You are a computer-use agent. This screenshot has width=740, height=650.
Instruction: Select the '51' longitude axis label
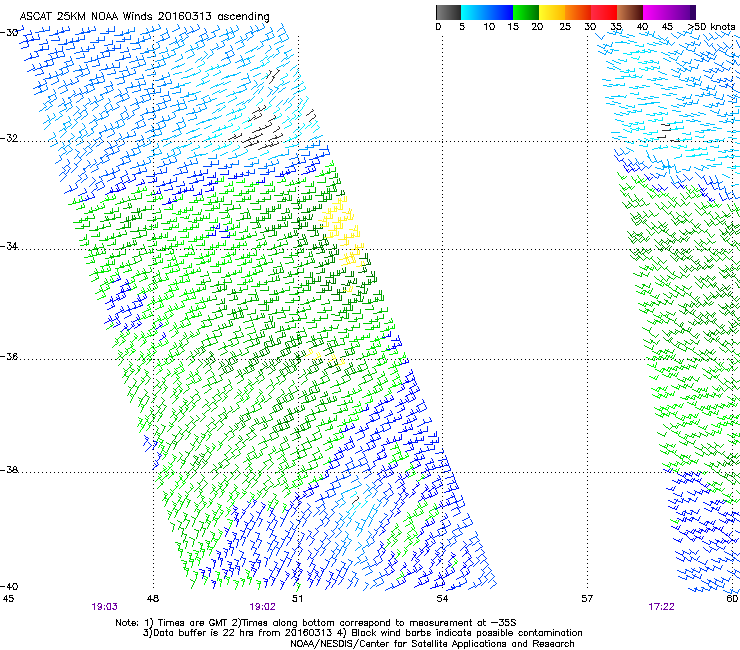point(297,599)
